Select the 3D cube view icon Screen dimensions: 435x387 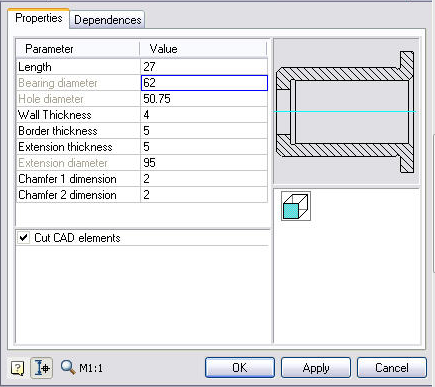click(296, 206)
